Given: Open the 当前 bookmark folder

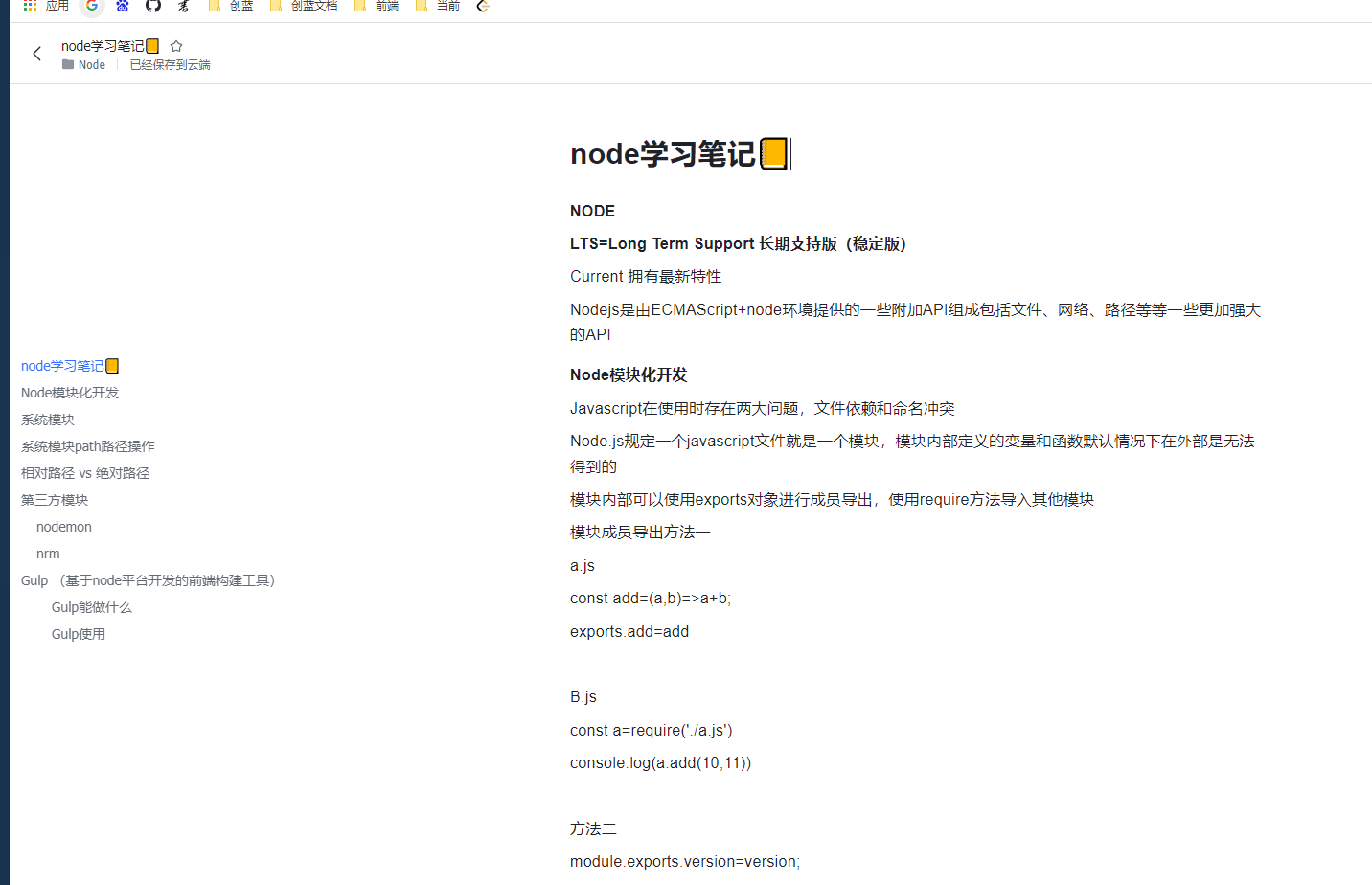Looking at the screenshot, I should 438,6.
